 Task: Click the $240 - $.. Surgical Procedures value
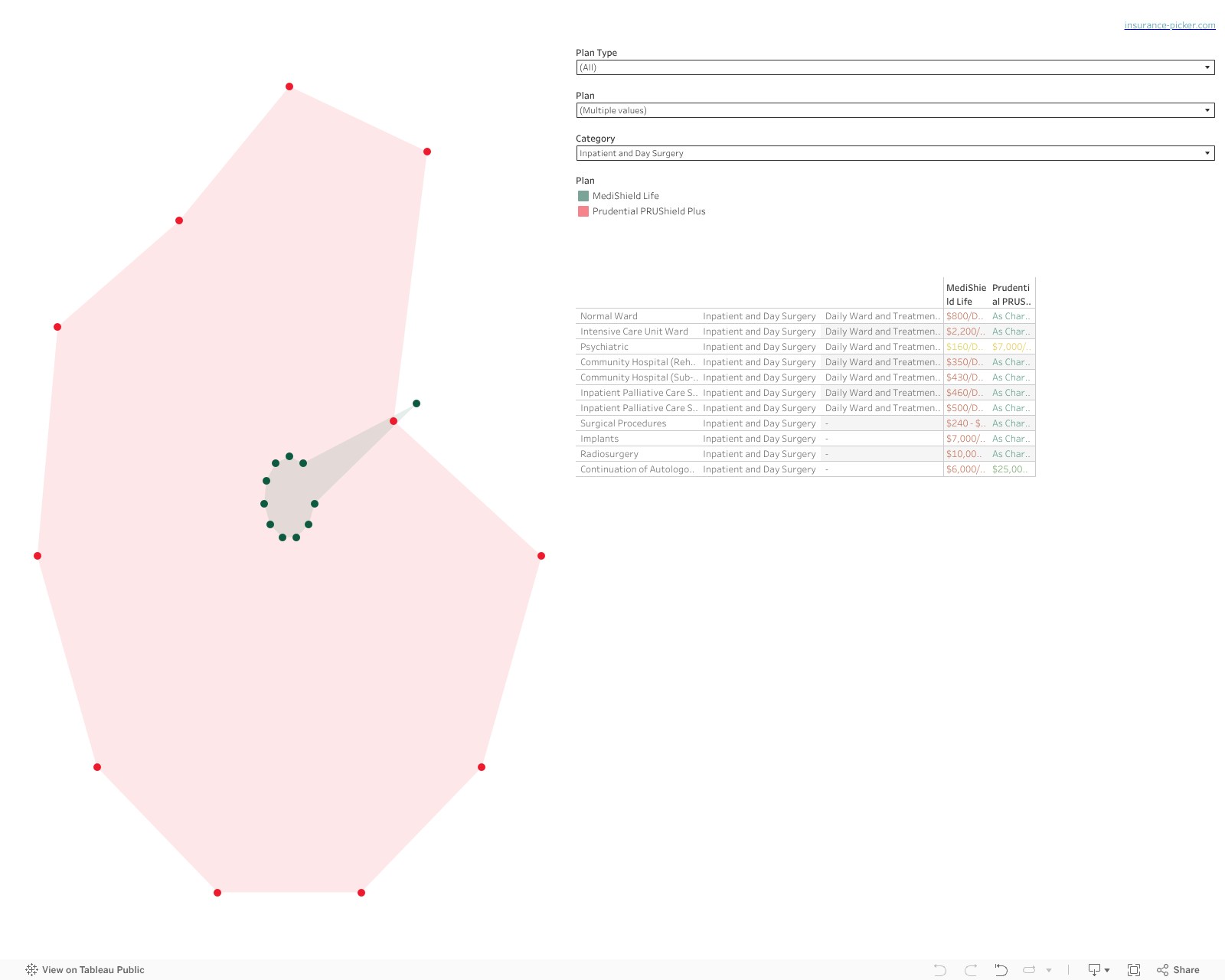(965, 423)
